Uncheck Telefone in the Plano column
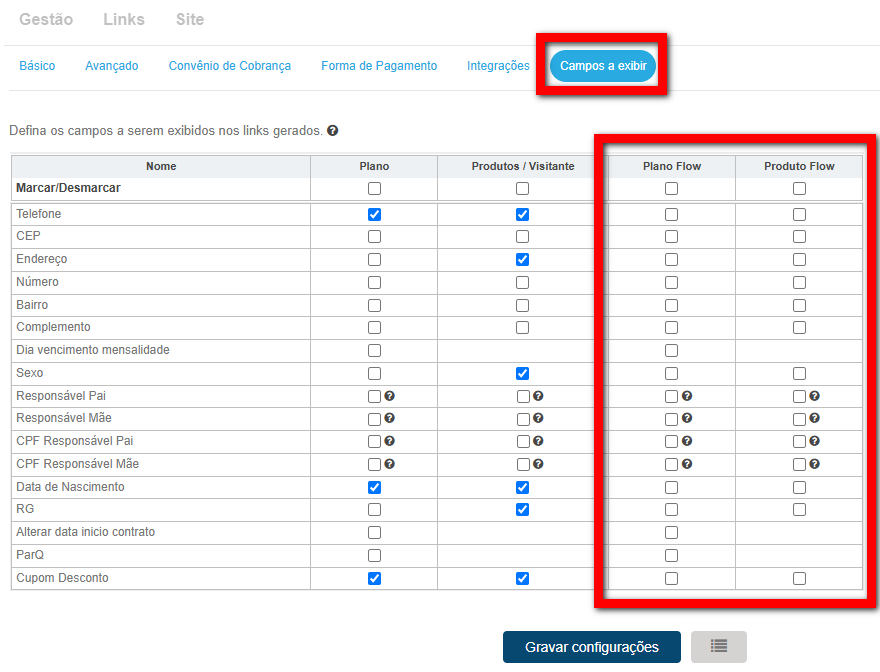 click(374, 214)
